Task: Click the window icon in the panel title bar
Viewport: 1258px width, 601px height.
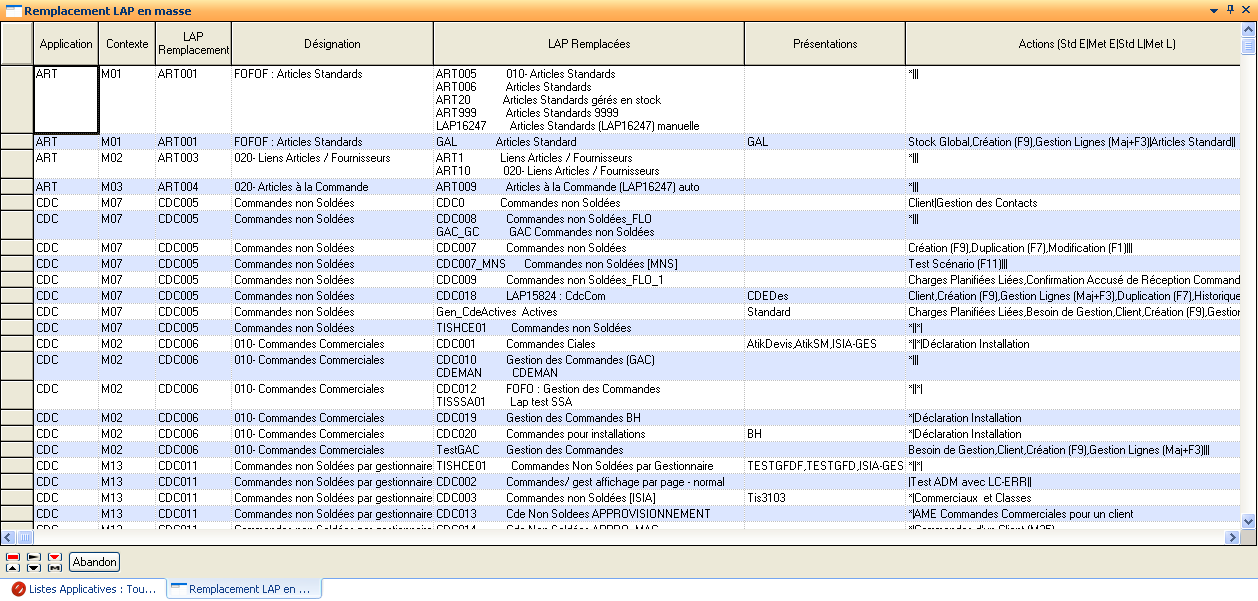Action: point(13,10)
